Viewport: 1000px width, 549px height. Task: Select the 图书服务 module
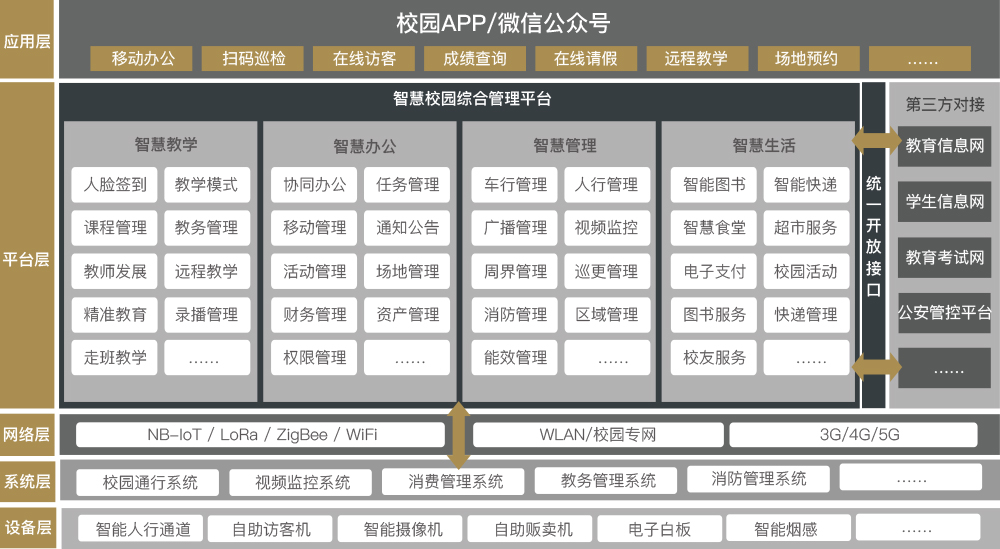714,314
